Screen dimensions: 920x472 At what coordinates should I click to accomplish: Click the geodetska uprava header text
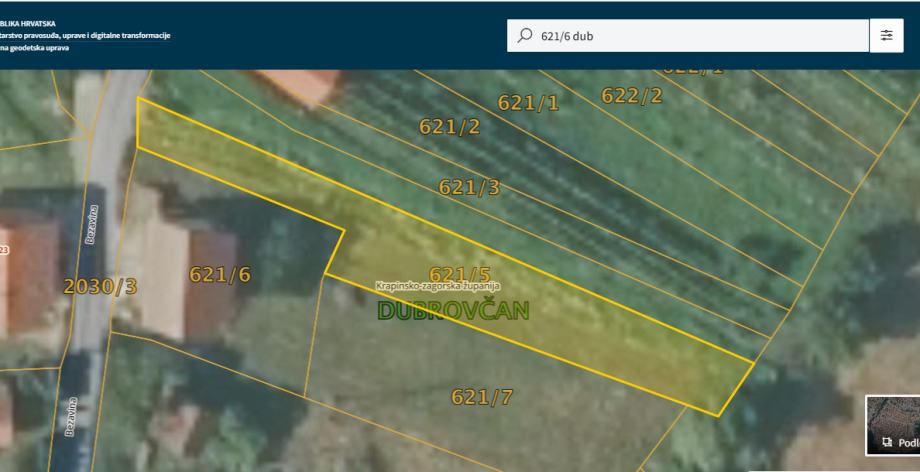35,48
